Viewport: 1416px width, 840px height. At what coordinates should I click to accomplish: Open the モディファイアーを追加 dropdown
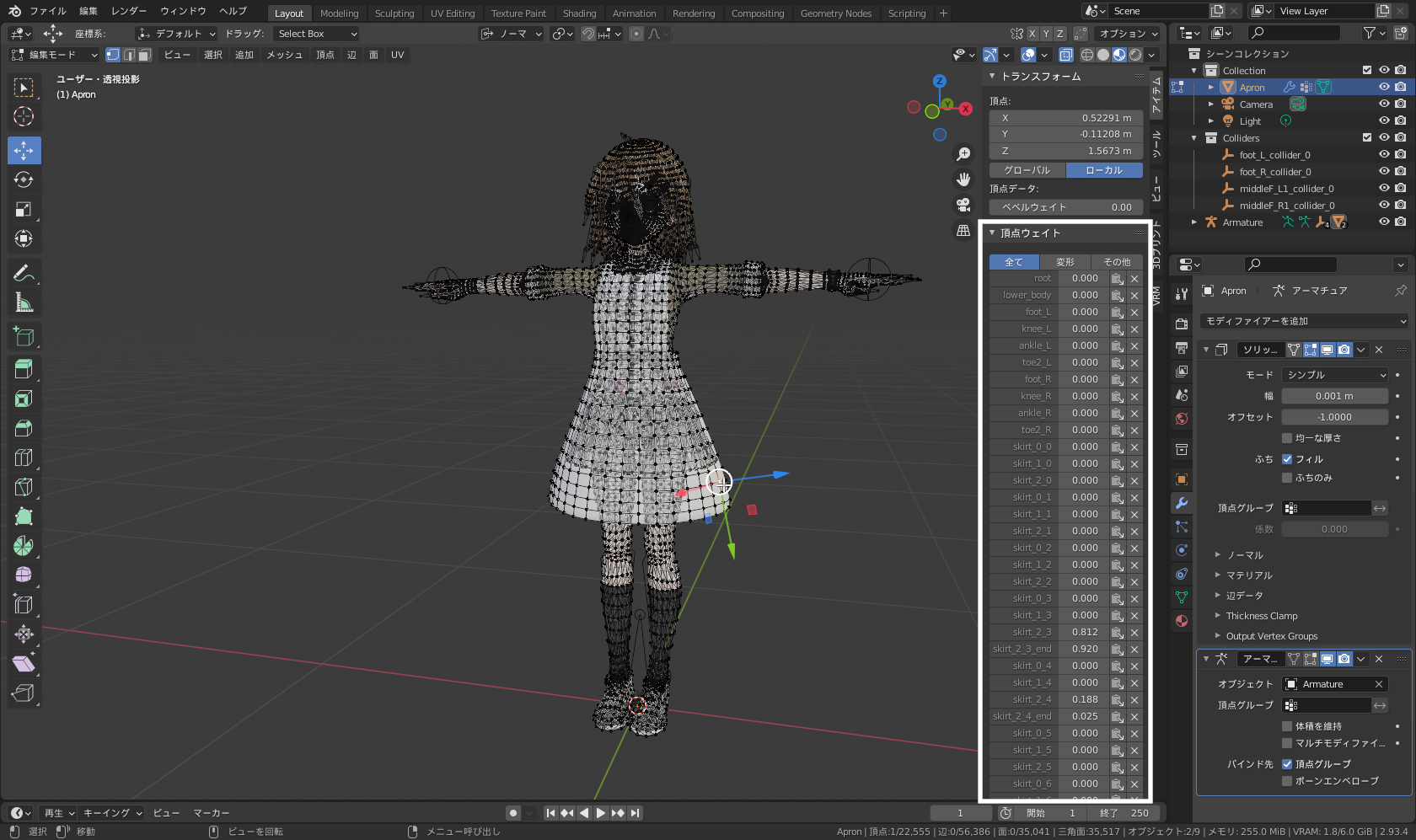[x=1304, y=321]
